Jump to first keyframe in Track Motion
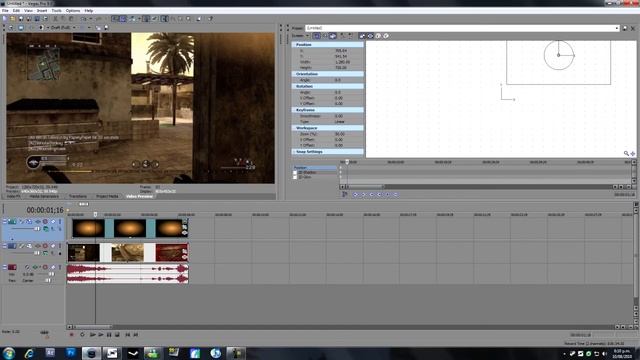640x360 pixels. [x=355, y=195]
